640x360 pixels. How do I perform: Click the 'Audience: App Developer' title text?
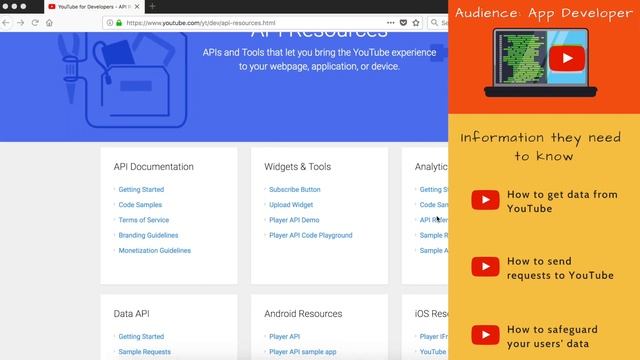pos(544,13)
